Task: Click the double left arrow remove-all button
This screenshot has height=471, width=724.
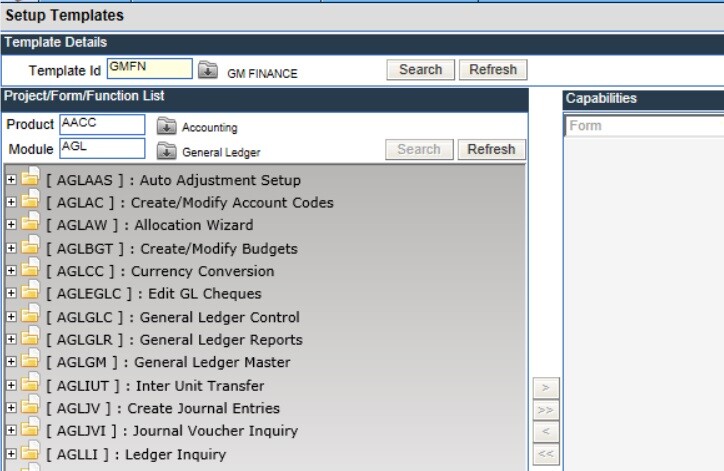Action: coord(545,454)
